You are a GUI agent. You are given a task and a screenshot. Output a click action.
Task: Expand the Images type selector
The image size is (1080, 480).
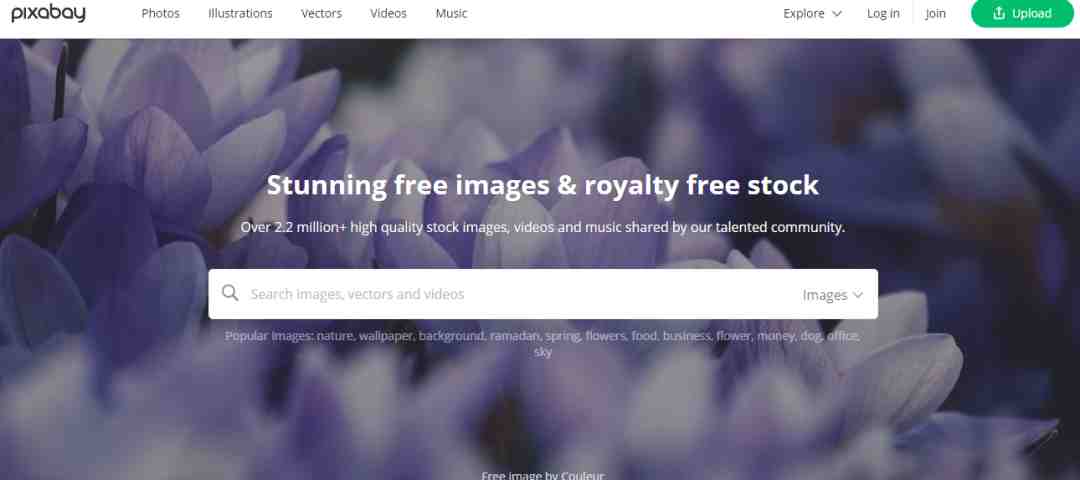pos(832,295)
